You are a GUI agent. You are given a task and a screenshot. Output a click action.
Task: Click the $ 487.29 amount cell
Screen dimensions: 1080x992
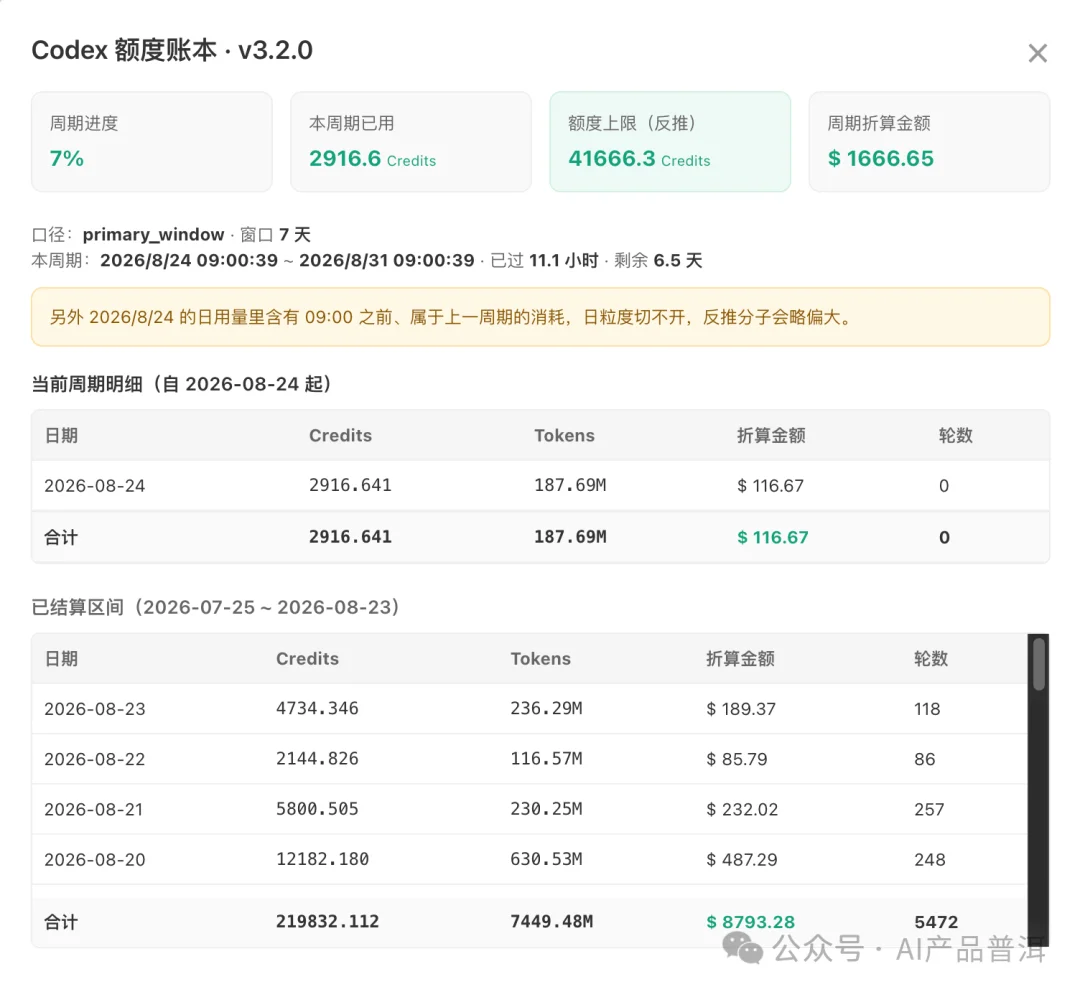741,860
